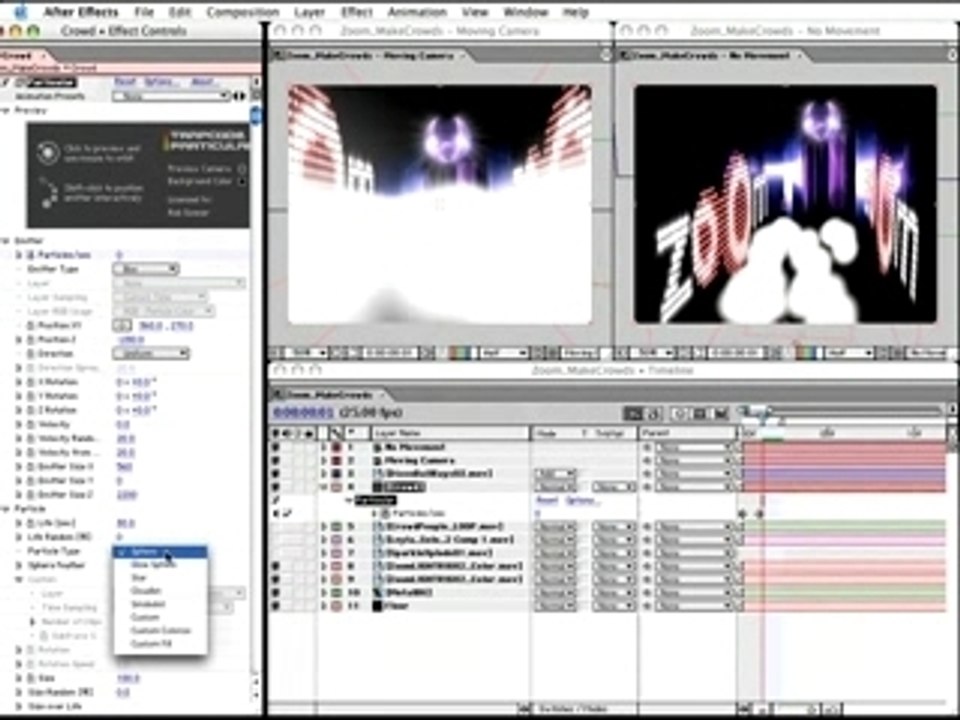Toggle visibility of layer 3

click(x=276, y=474)
